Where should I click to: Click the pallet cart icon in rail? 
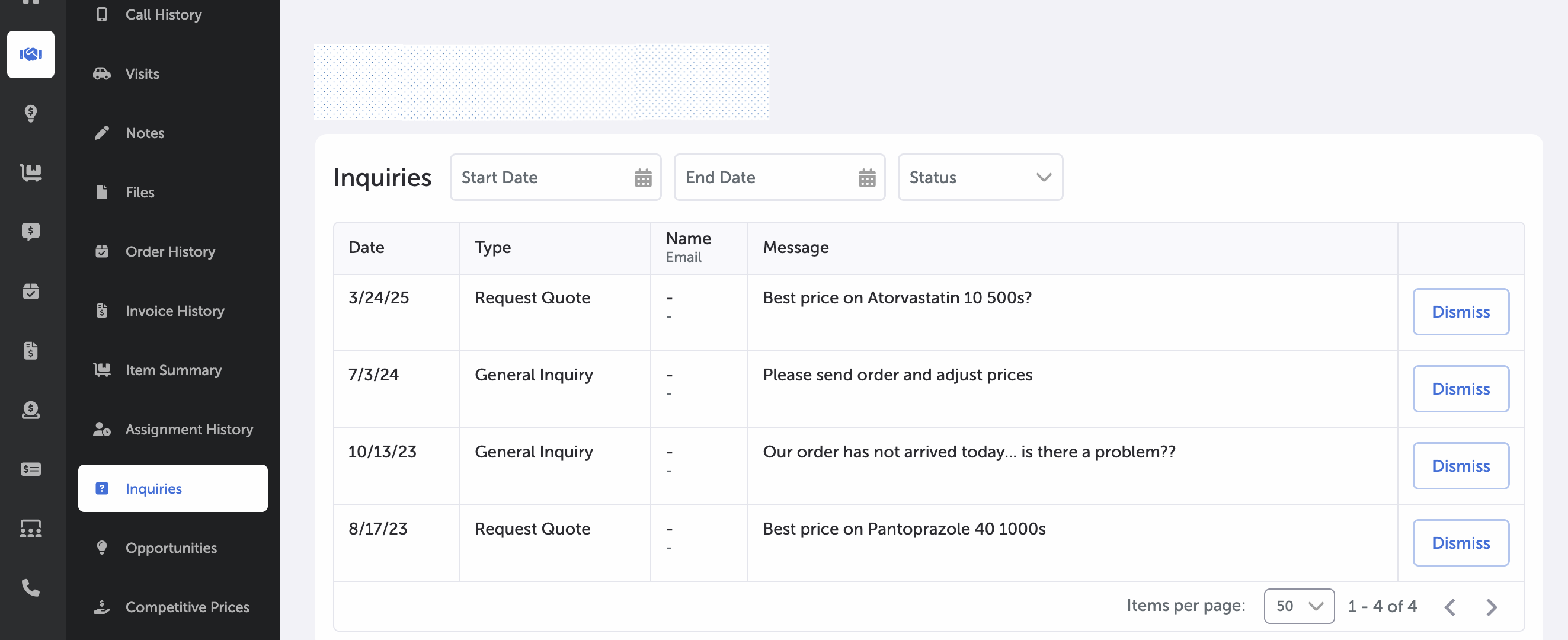(x=30, y=172)
